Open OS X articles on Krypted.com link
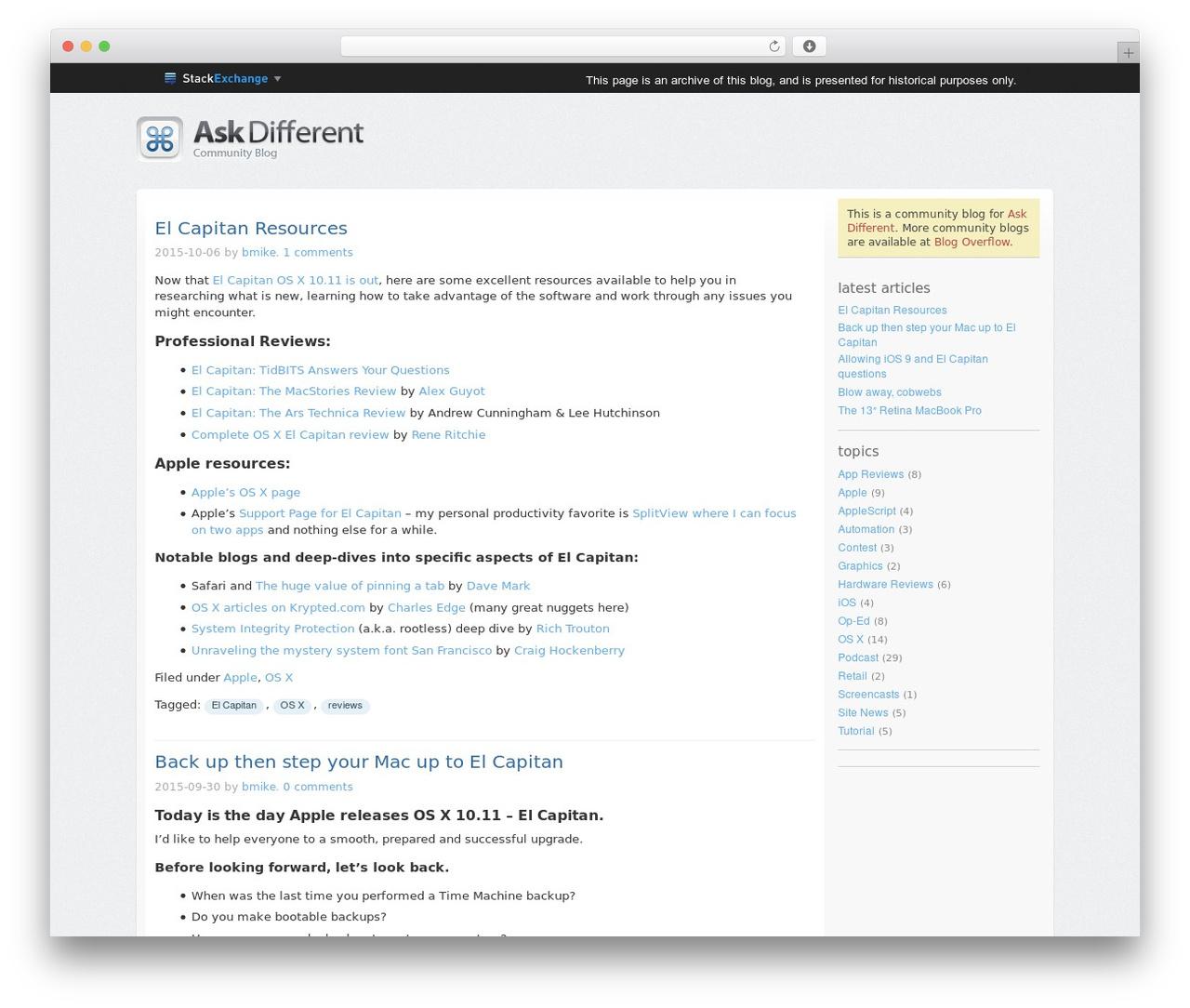1190x1008 pixels. pos(278,607)
